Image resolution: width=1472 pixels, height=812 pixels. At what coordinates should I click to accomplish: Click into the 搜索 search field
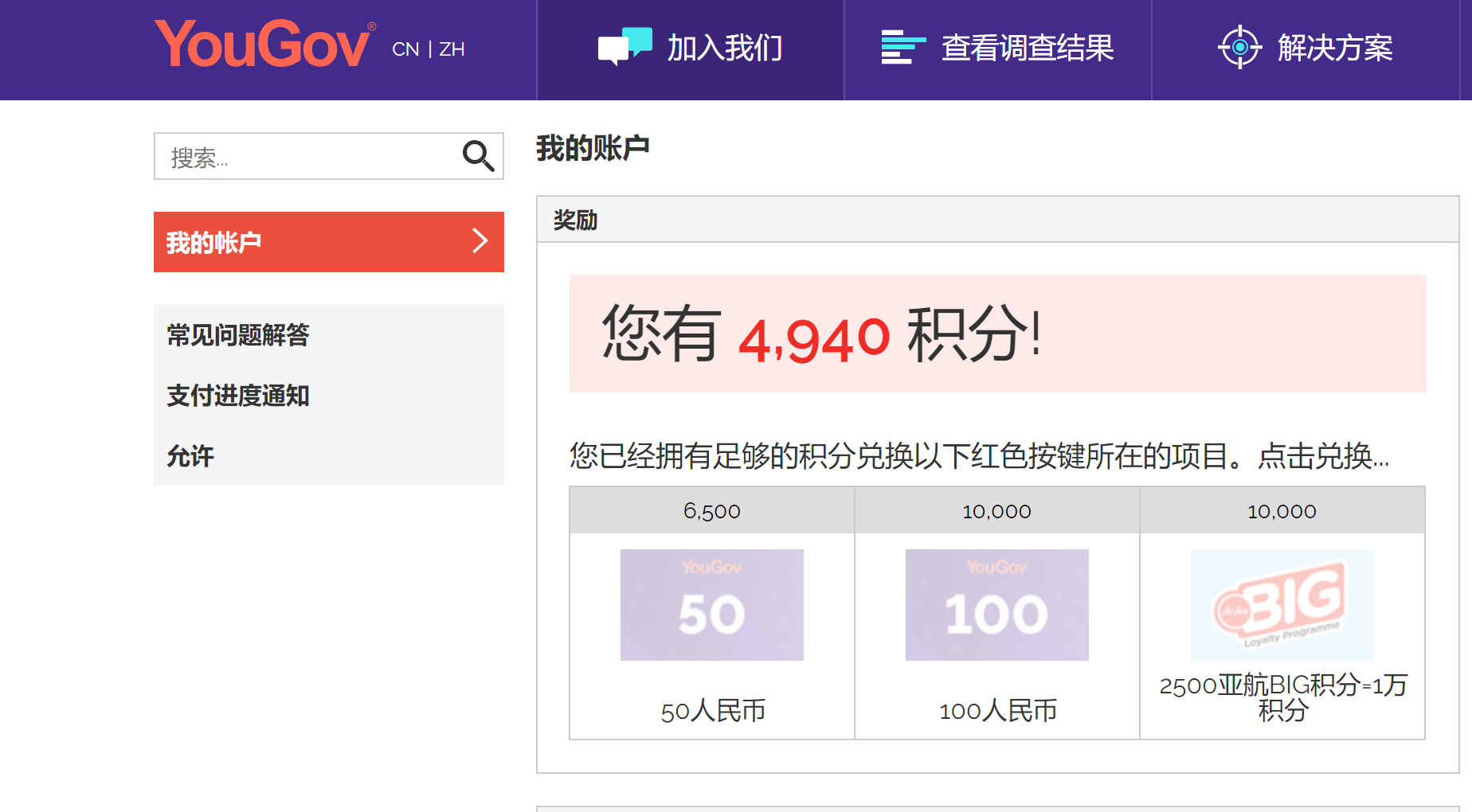coord(307,157)
